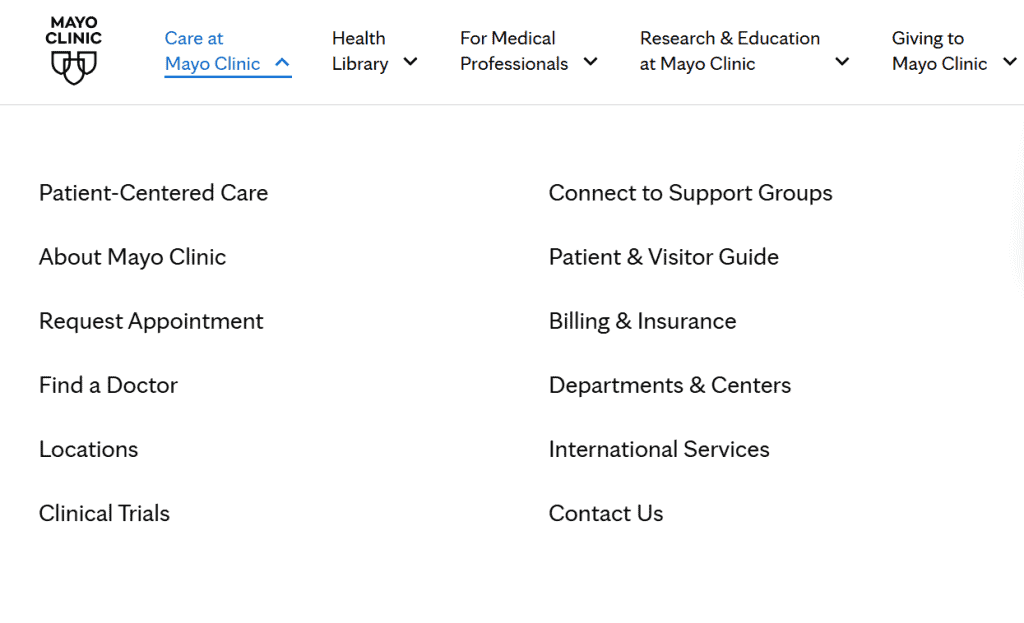Collapse the Care at Mayo Clinic menu
Image resolution: width=1024 pixels, height=623 pixels.
point(282,63)
